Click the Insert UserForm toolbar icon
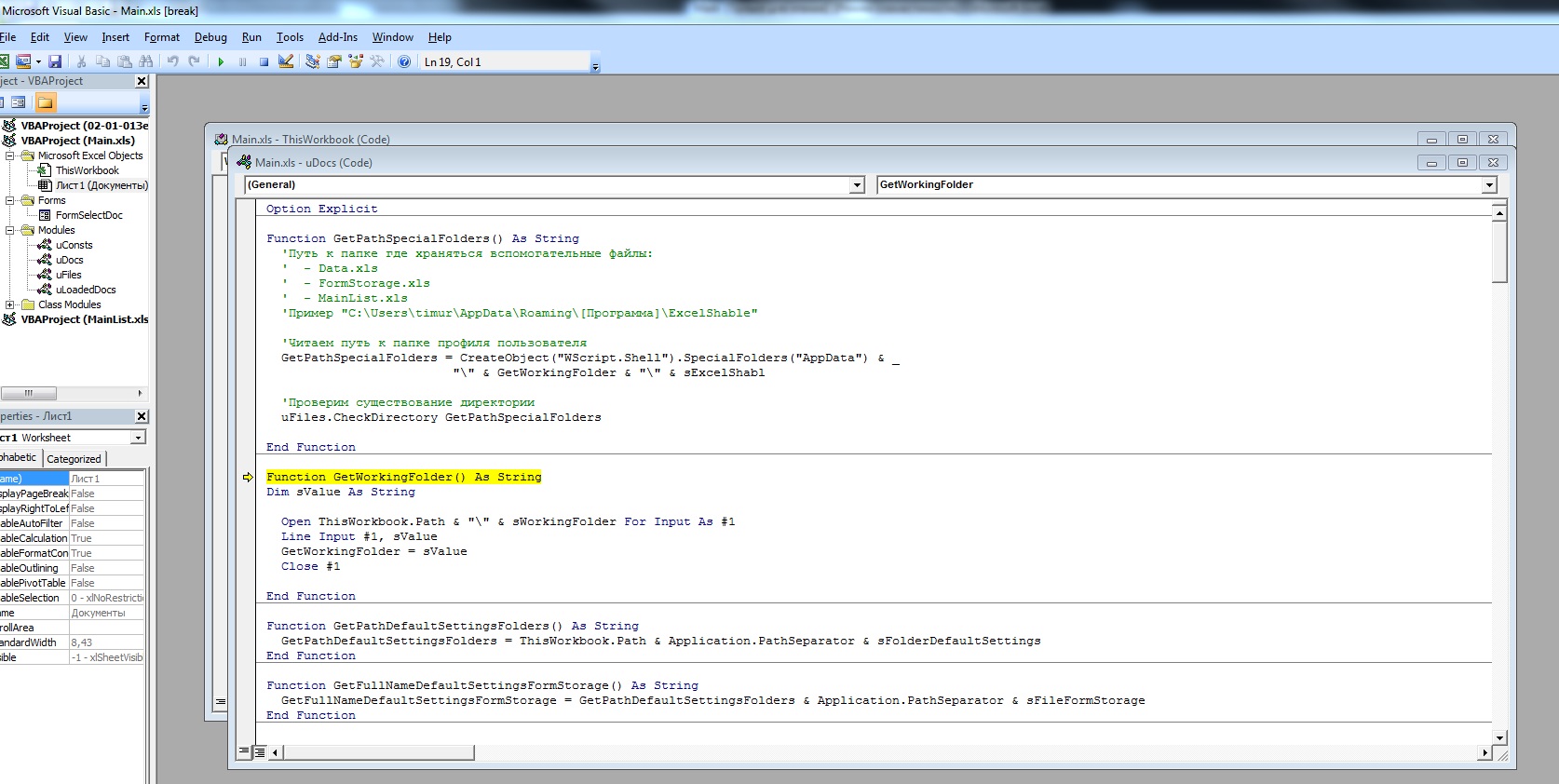Image resolution: width=1559 pixels, height=784 pixels. click(x=23, y=61)
